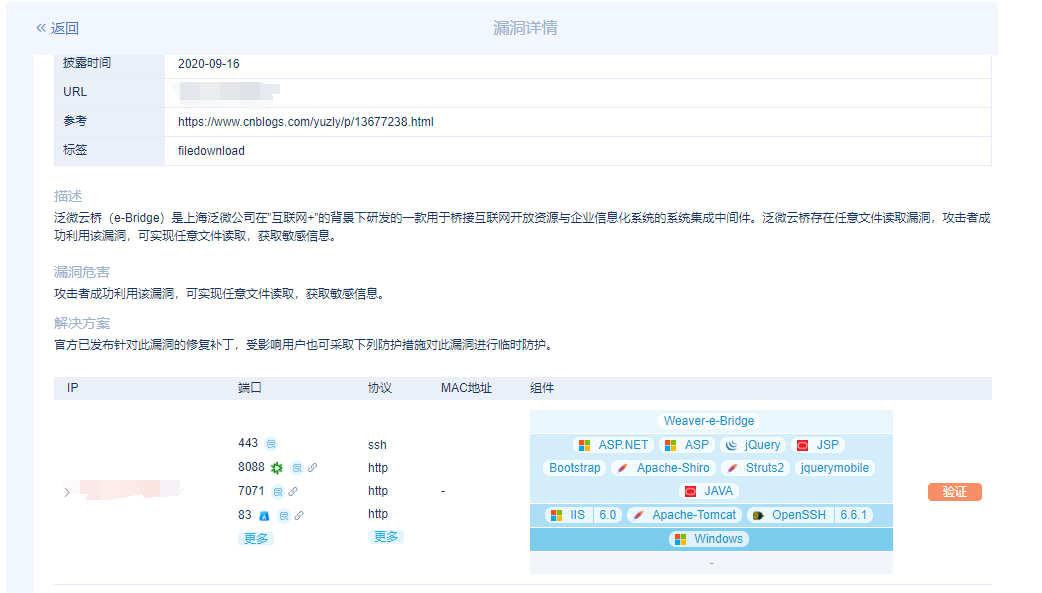This screenshot has width=1042, height=593.
Task: Expand the blurred IP address row
Action: (66, 493)
